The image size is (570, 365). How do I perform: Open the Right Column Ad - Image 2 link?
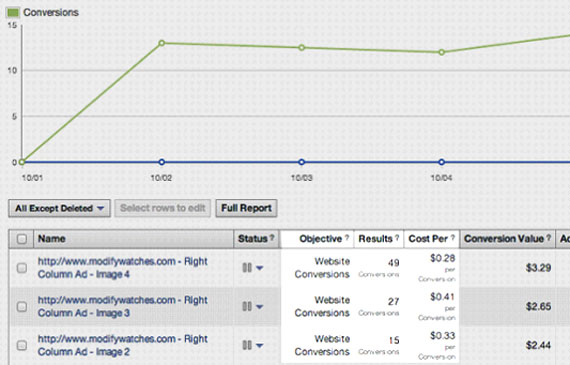[123, 345]
